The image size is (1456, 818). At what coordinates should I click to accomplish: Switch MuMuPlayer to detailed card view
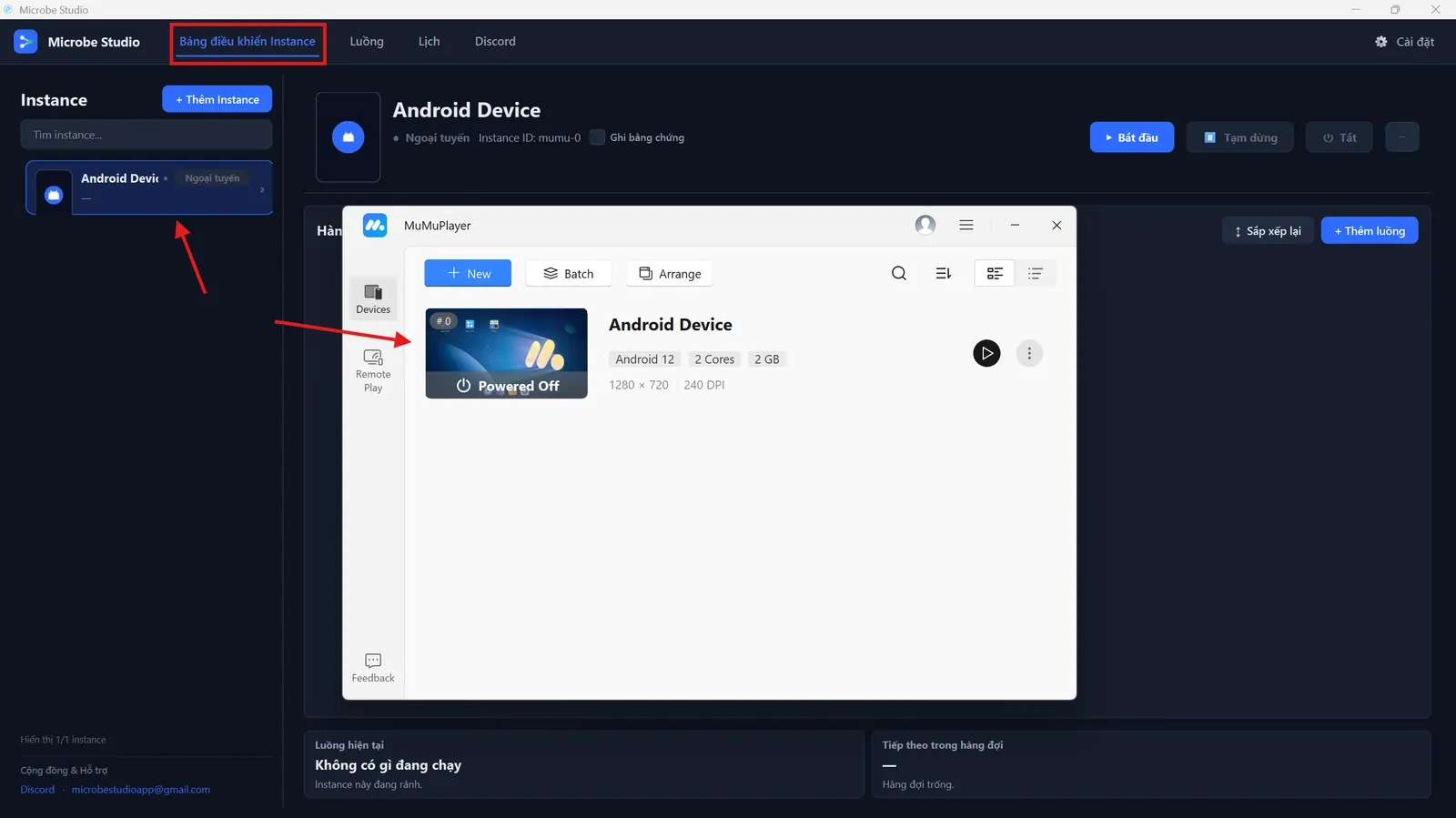coord(995,274)
